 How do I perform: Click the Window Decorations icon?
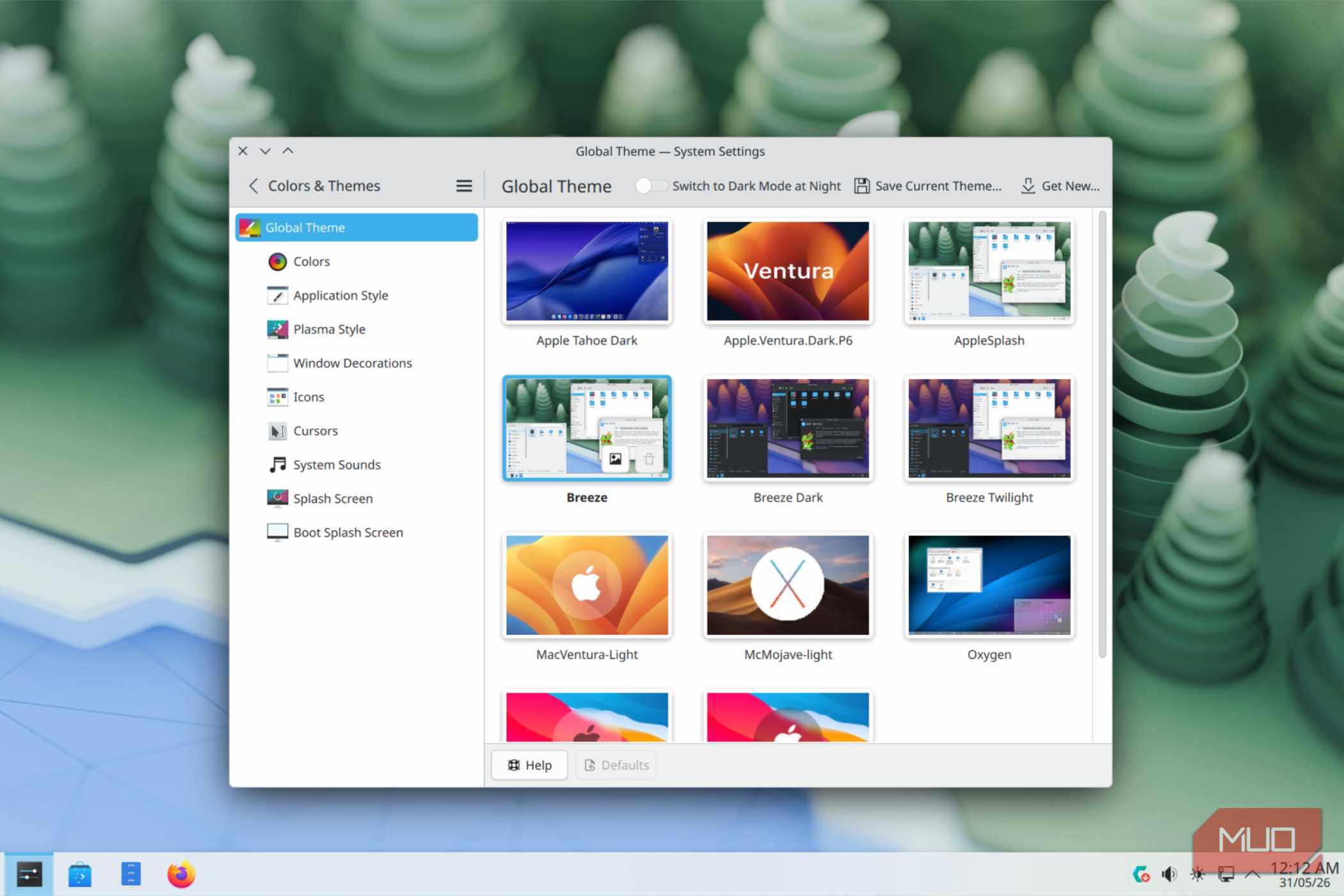[277, 364]
